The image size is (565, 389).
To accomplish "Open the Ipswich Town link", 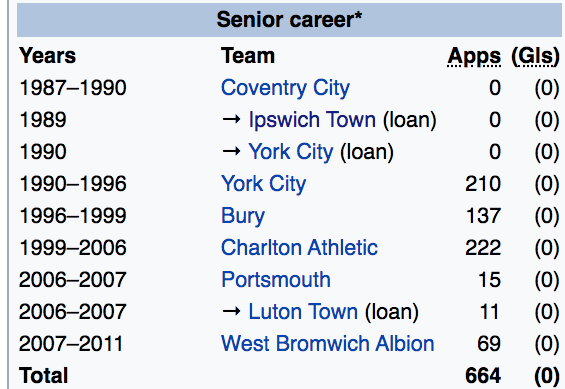I will (312, 120).
